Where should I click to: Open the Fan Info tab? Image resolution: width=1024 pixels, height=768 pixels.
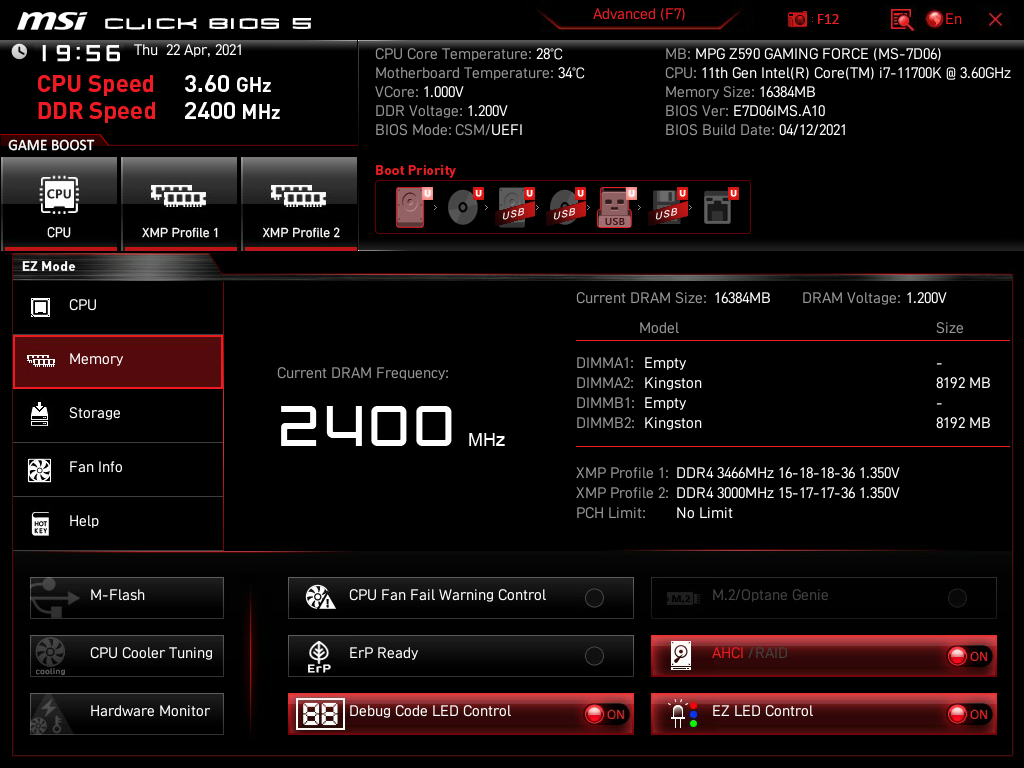(x=118, y=468)
